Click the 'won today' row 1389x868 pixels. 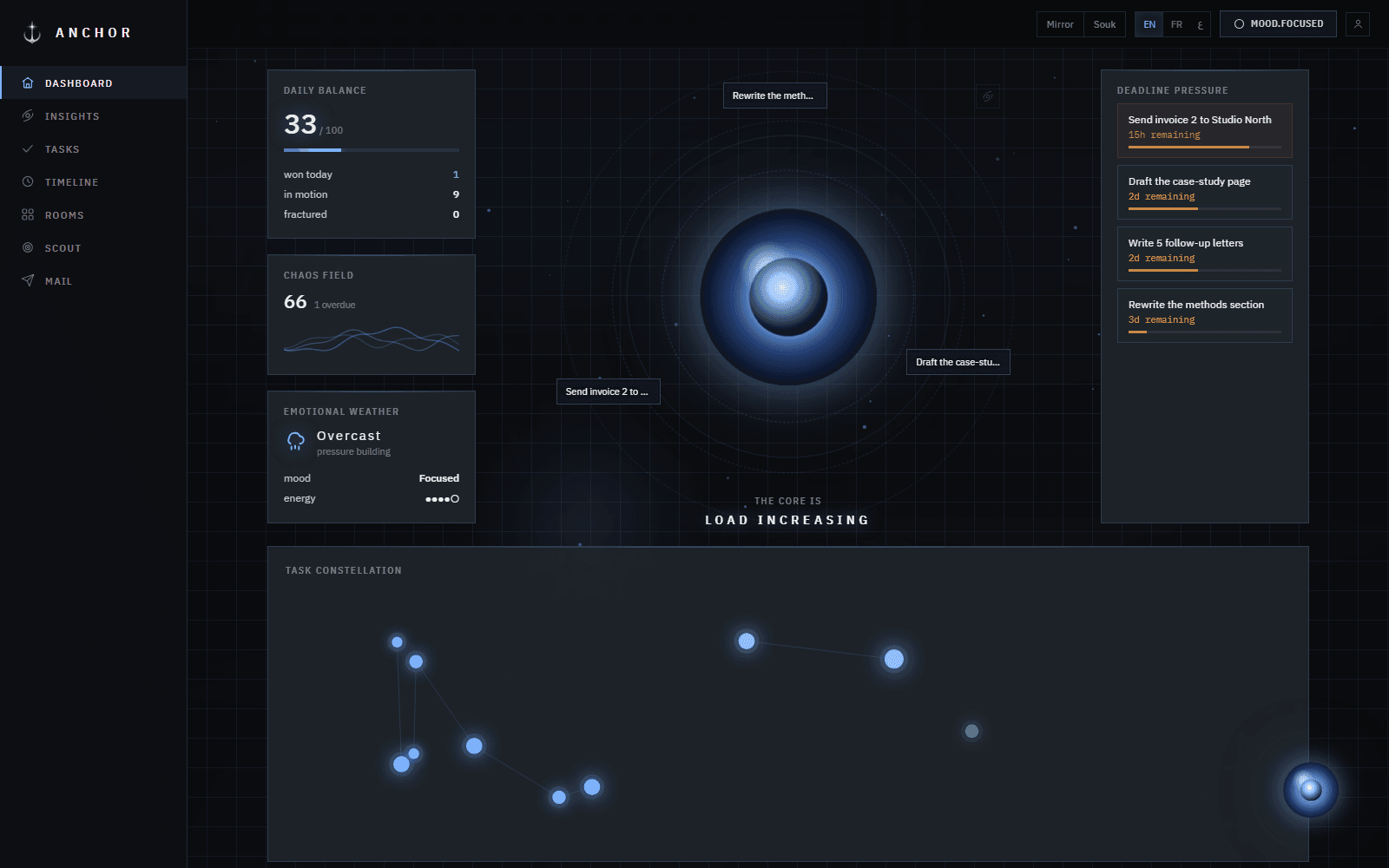point(372,174)
